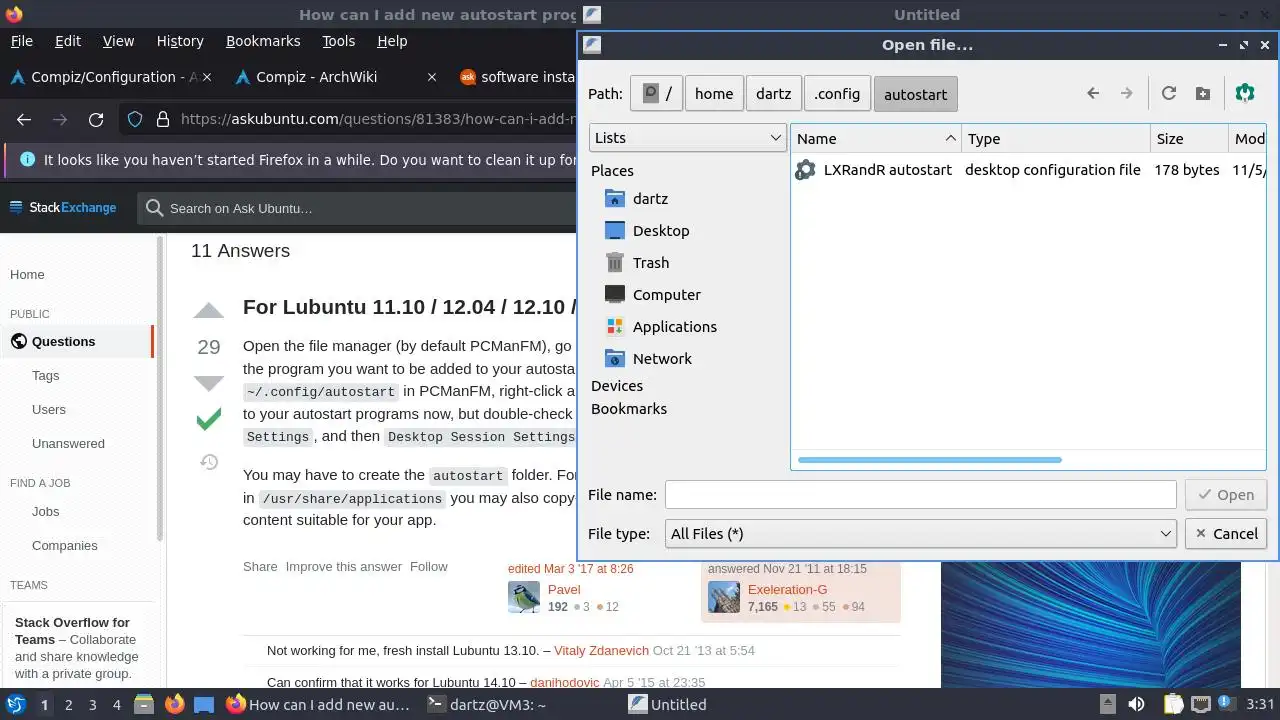Click the Open button in file dialog
The width and height of the screenshot is (1280, 720).
[x=1226, y=495]
